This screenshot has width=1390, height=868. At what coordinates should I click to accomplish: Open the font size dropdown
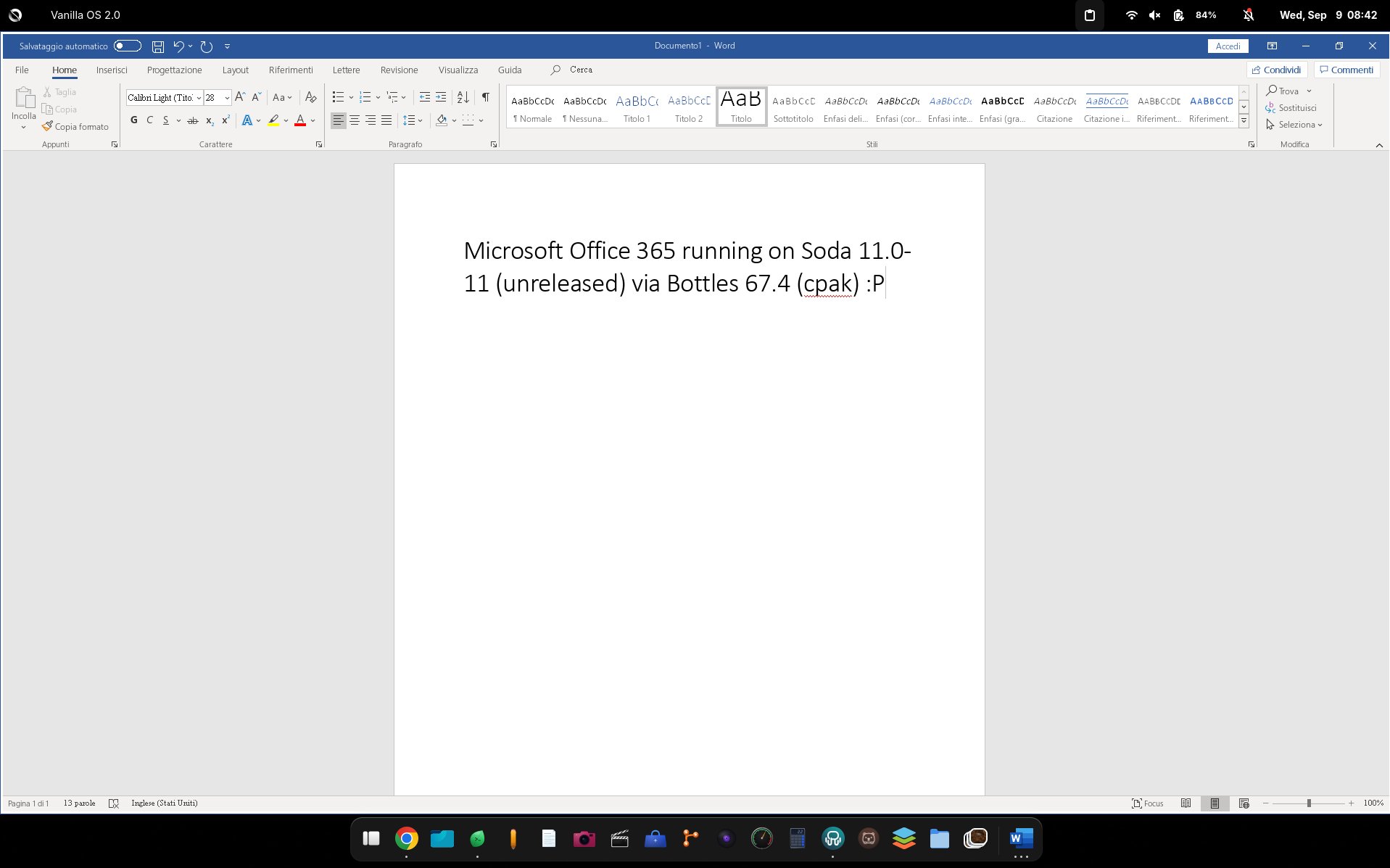[227, 98]
